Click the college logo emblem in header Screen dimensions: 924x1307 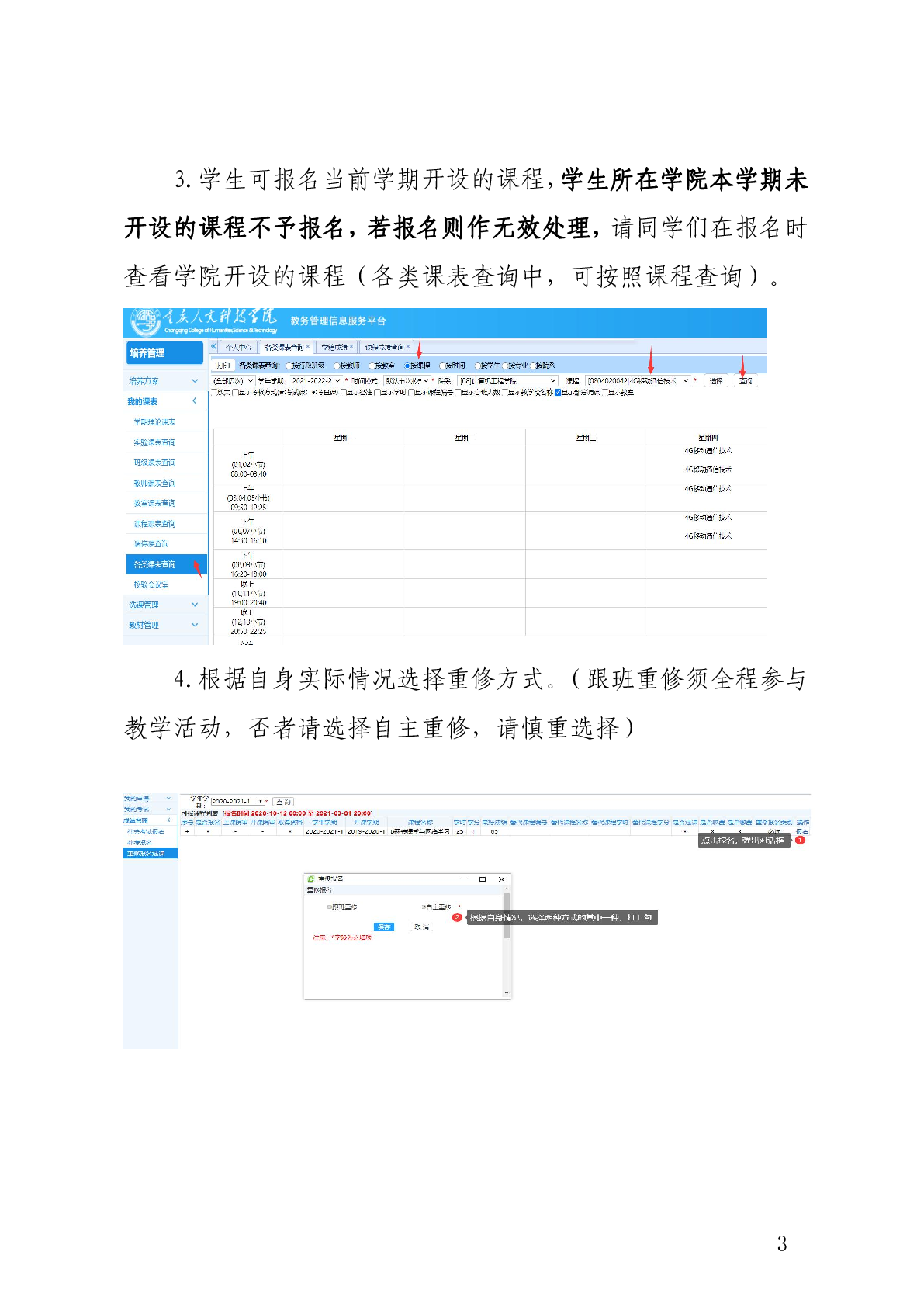tap(144, 321)
